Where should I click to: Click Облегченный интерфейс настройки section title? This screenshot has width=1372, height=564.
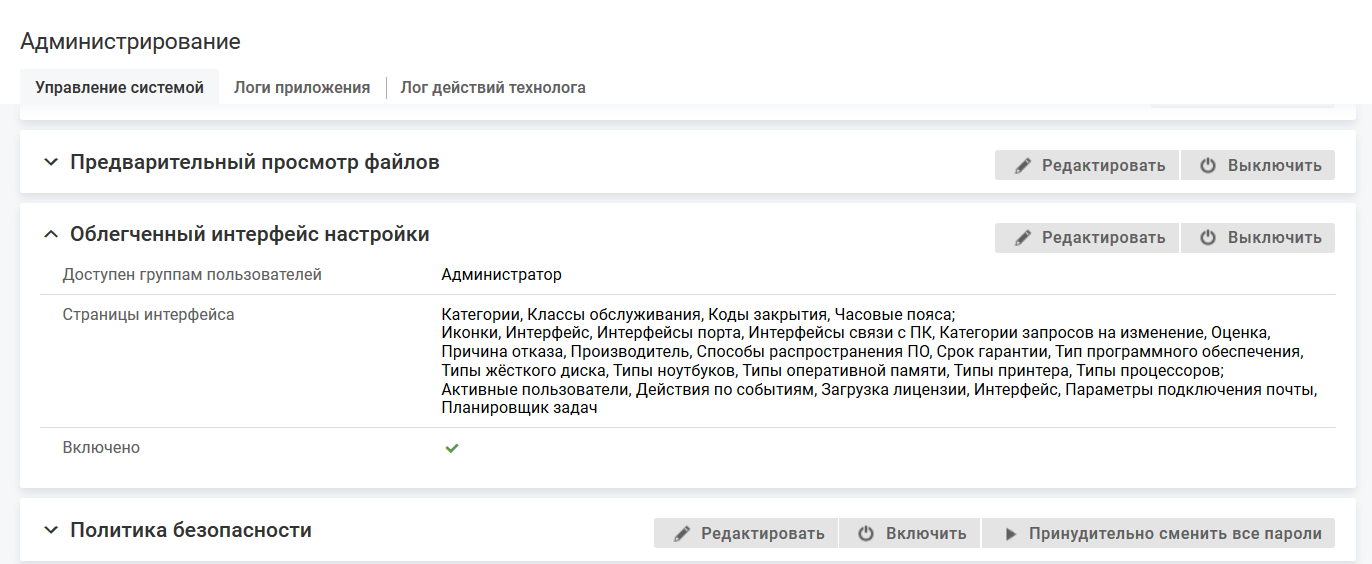click(x=249, y=234)
